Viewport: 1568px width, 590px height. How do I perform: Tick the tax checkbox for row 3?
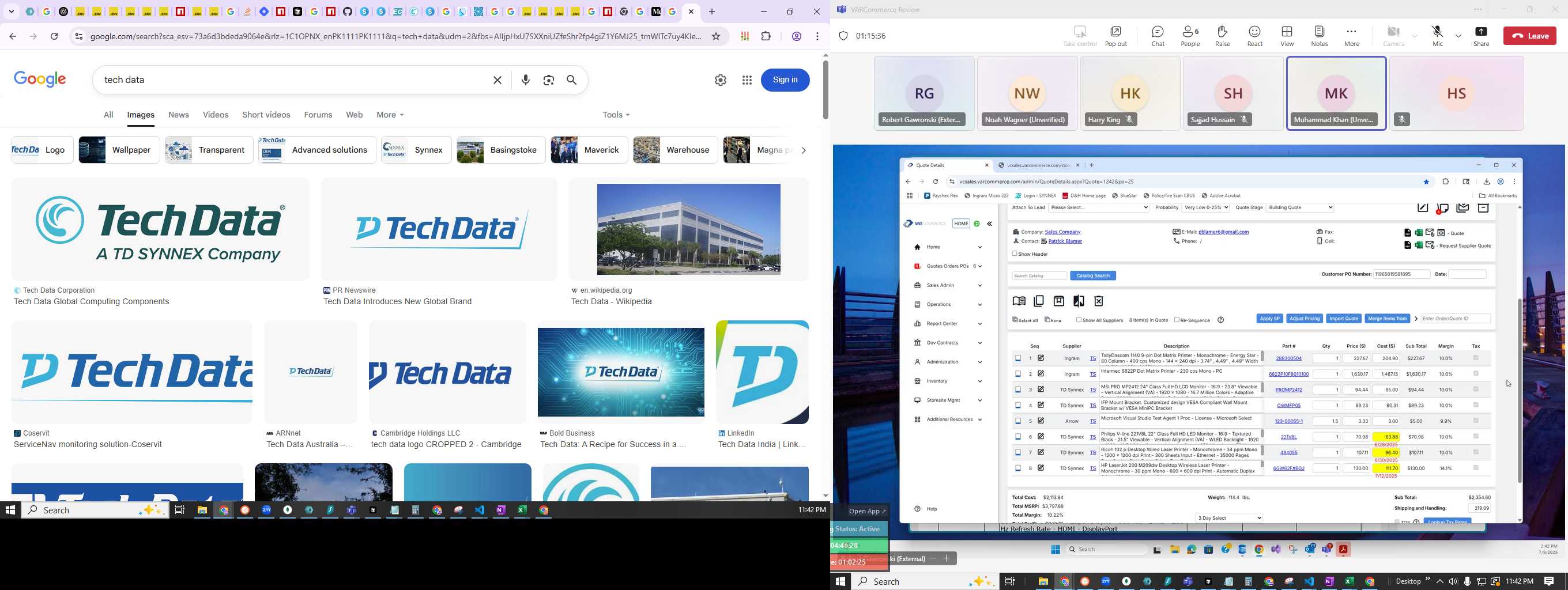pos(1476,389)
